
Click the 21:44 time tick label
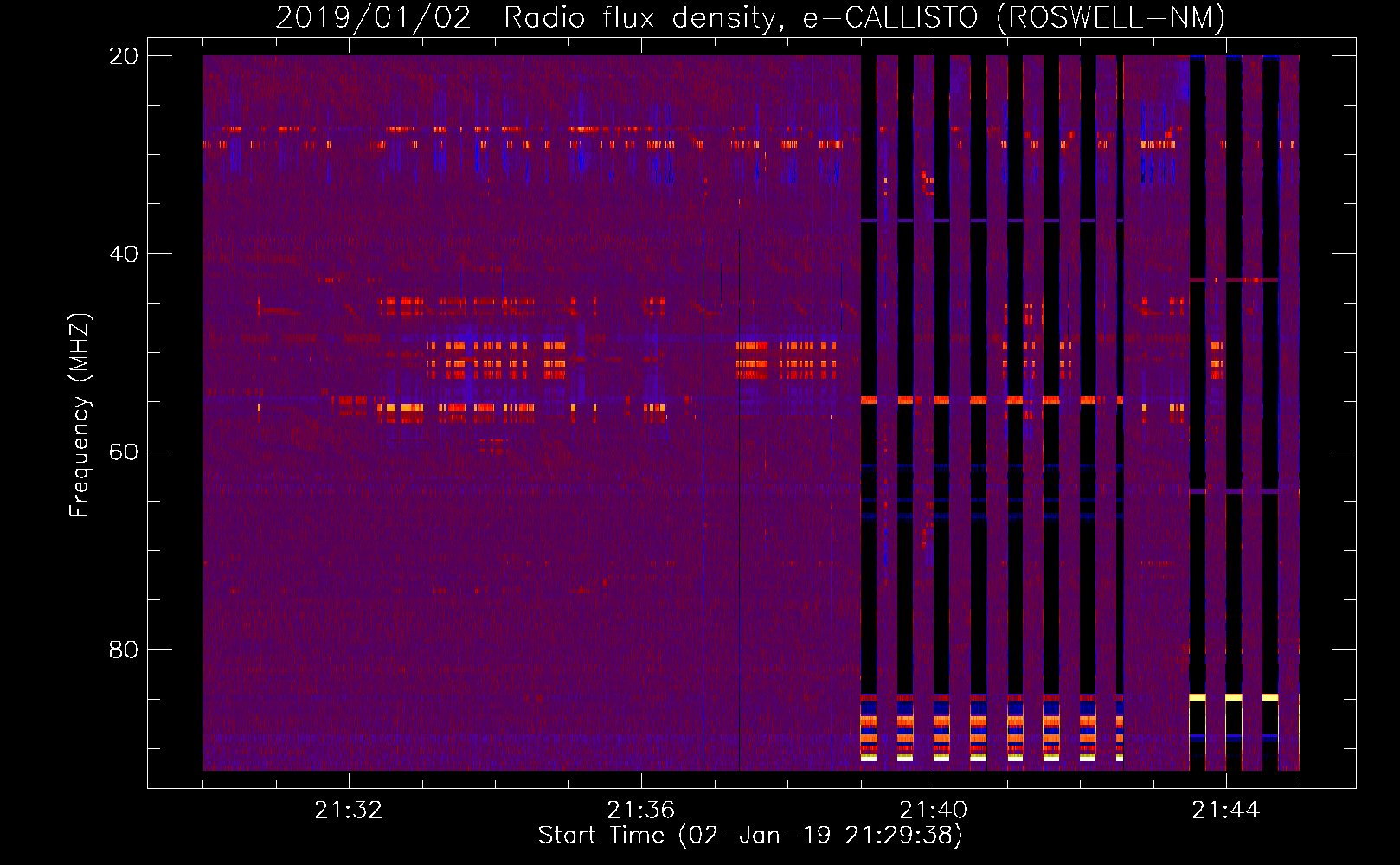(1225, 811)
